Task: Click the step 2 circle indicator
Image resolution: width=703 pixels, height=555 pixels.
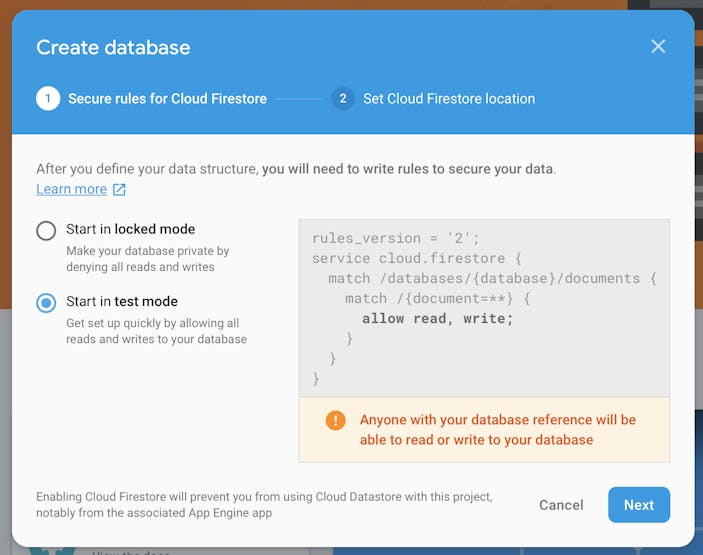Action: point(343,99)
